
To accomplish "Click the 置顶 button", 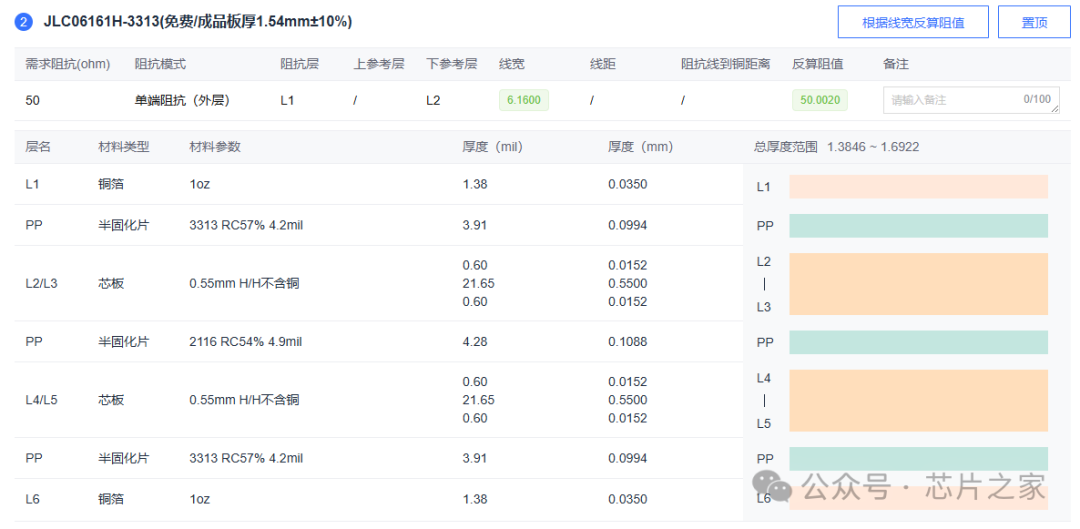I will (1035, 22).
